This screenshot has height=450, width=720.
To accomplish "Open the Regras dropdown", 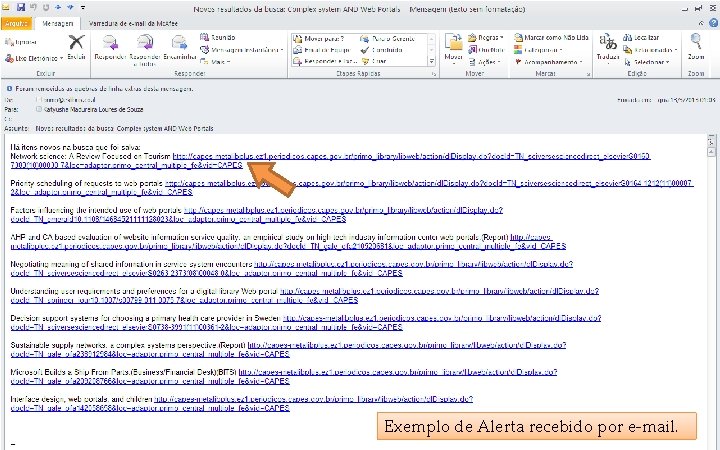I will click(x=486, y=38).
